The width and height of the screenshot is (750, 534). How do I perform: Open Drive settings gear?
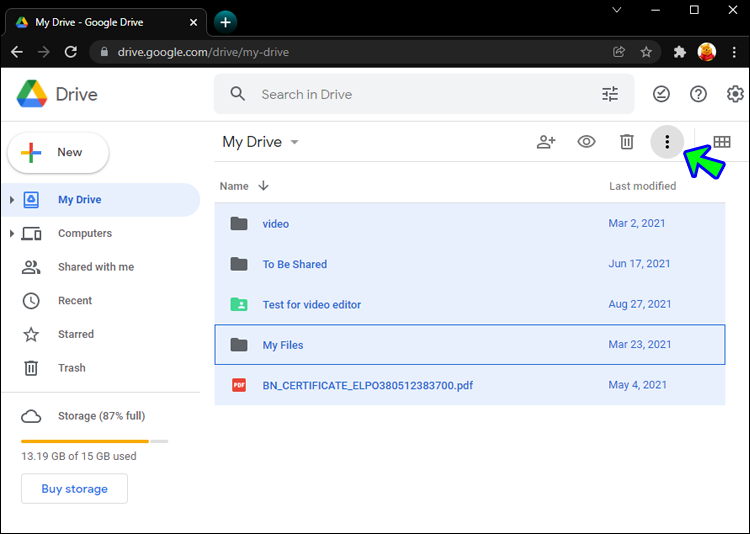[x=736, y=94]
